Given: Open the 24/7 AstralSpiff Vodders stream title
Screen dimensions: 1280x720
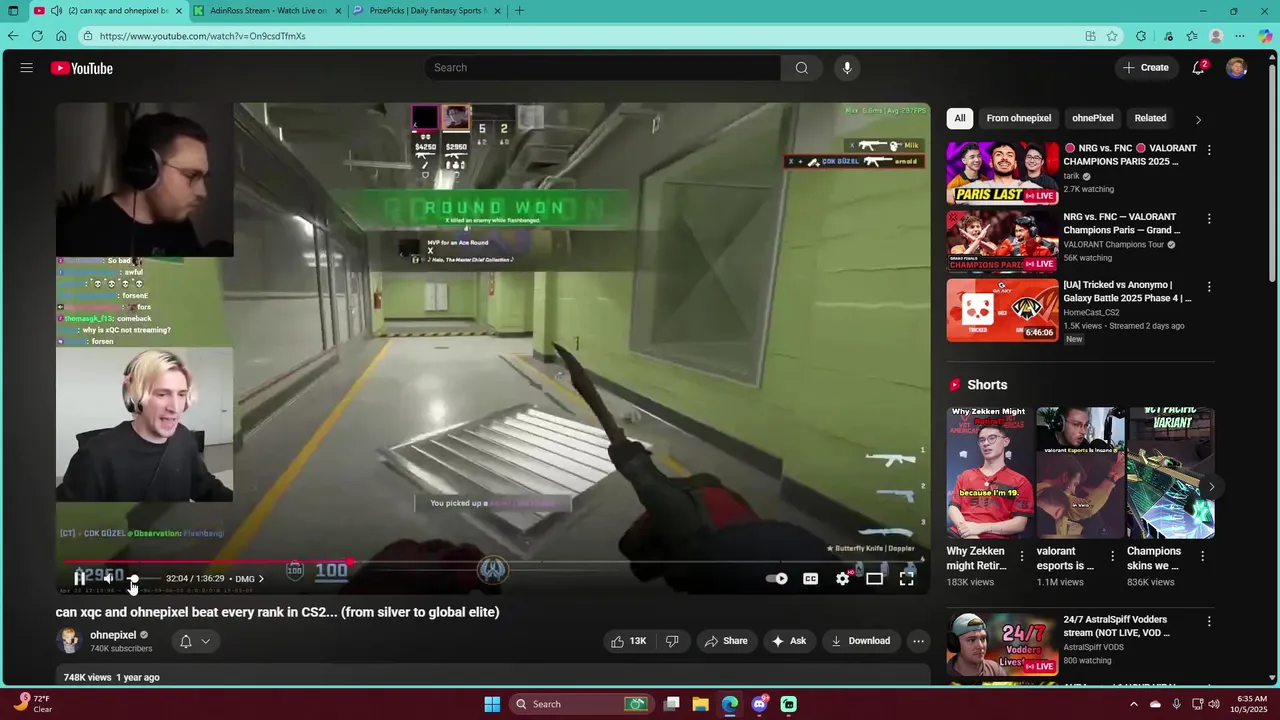Looking at the screenshot, I should click(x=1115, y=626).
